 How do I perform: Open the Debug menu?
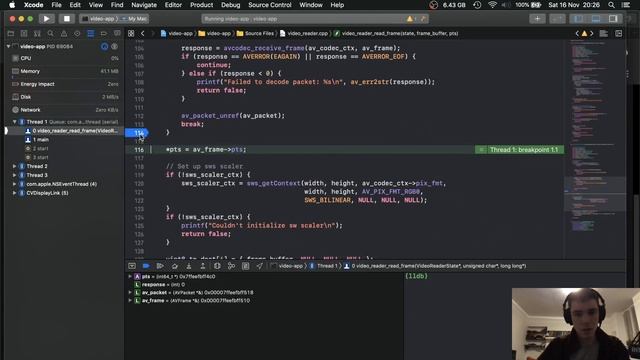click(x=231, y=5)
